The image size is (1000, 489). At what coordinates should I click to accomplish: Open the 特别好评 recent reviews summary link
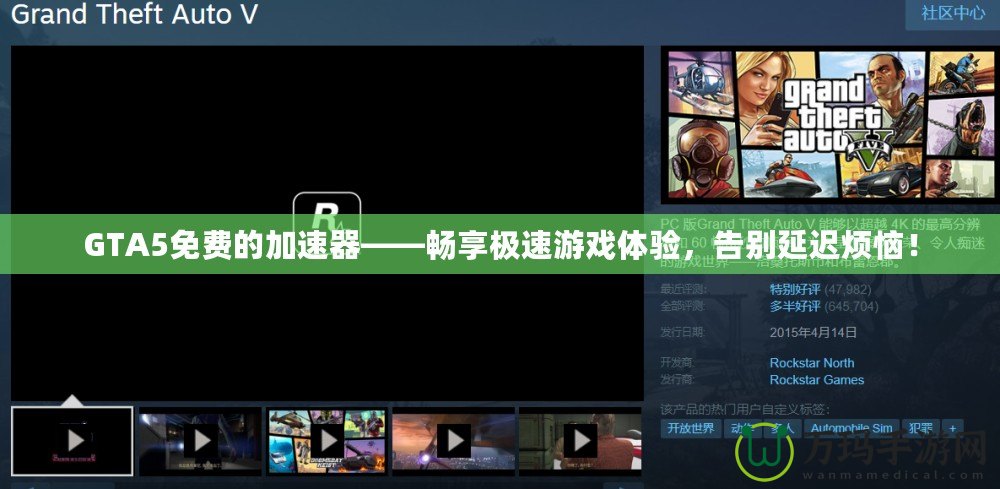tap(795, 290)
